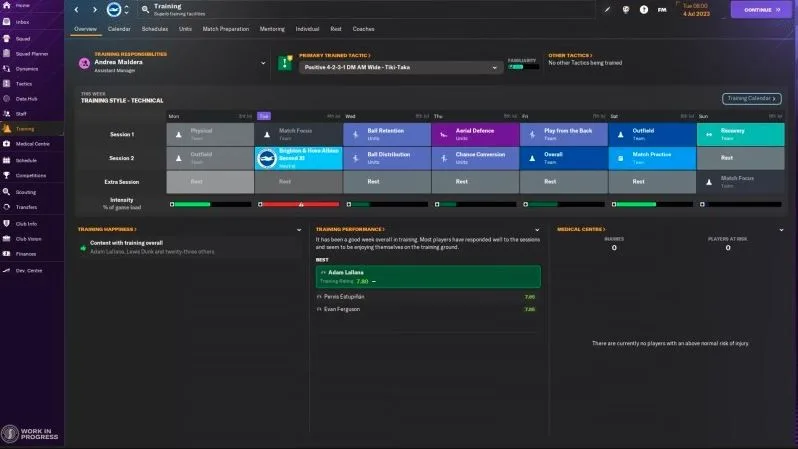Select Friday Play from the Back session
Screen dimensions: 798x449
(564, 134)
